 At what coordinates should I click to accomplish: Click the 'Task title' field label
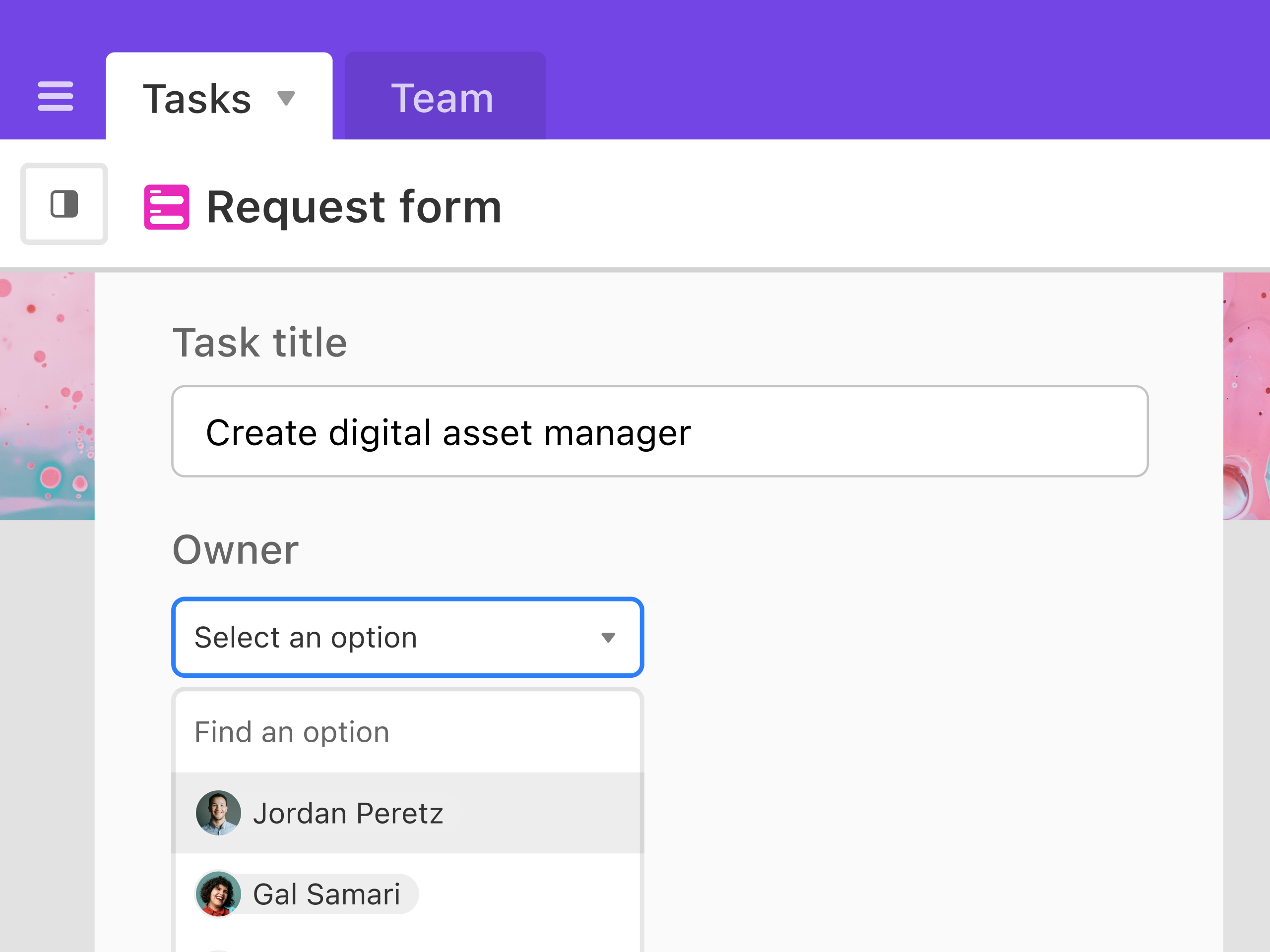pos(260,343)
